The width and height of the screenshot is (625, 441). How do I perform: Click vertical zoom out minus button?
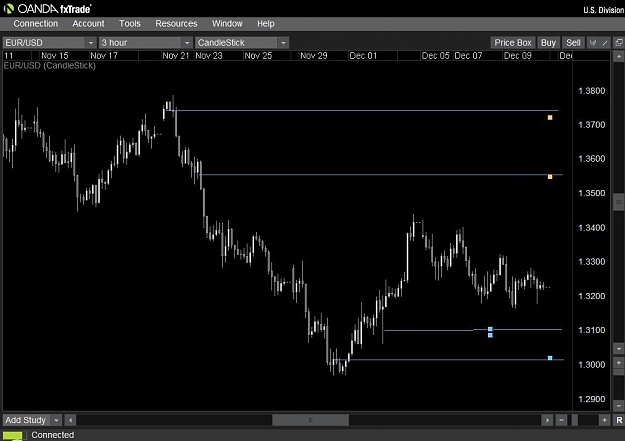click(619, 406)
